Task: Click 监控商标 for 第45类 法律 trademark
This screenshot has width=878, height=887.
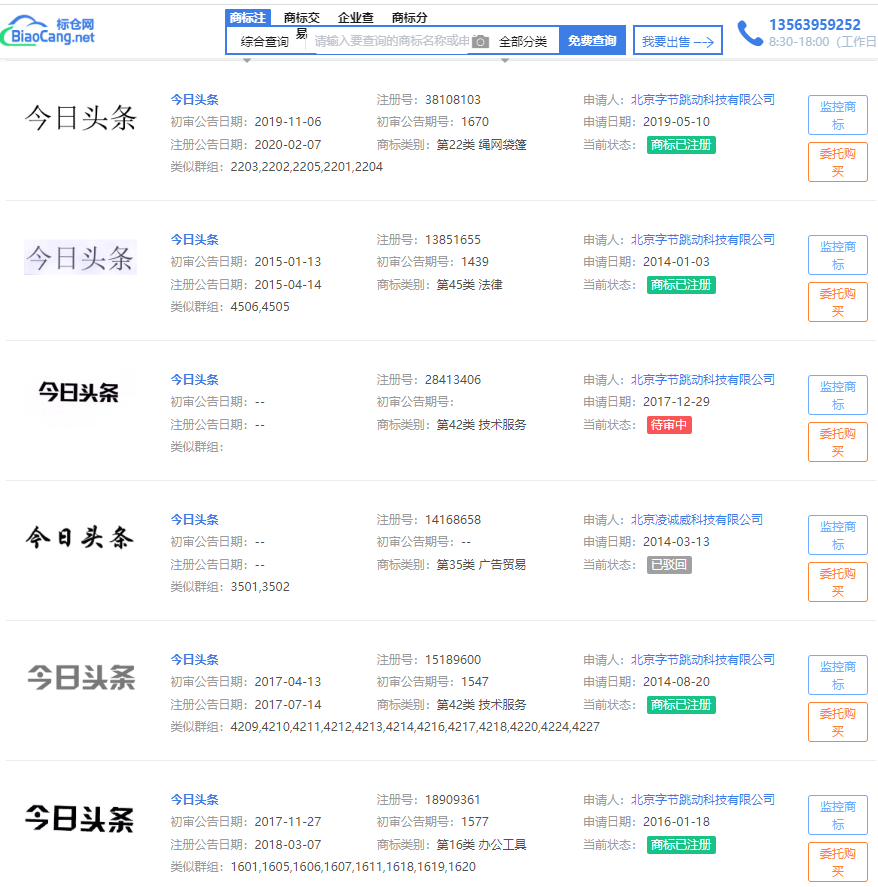Action: pos(838,255)
